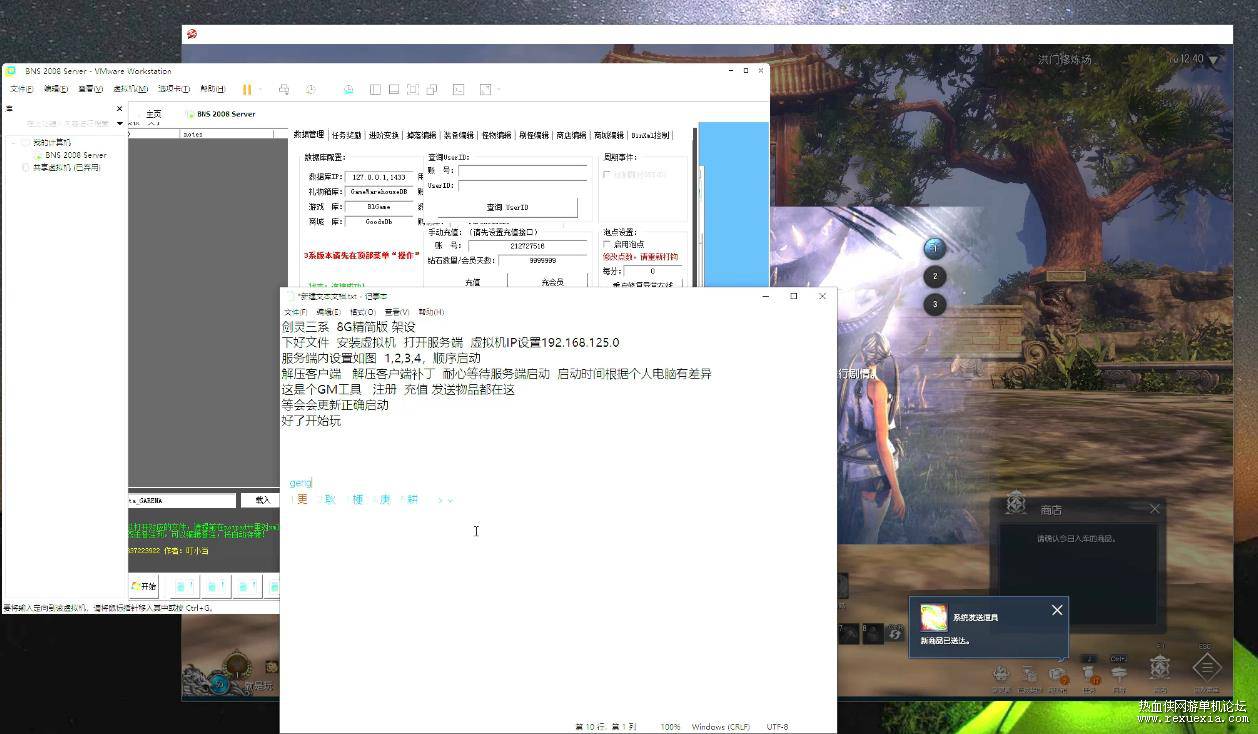Open the Notepad 格式 menu

(362, 312)
